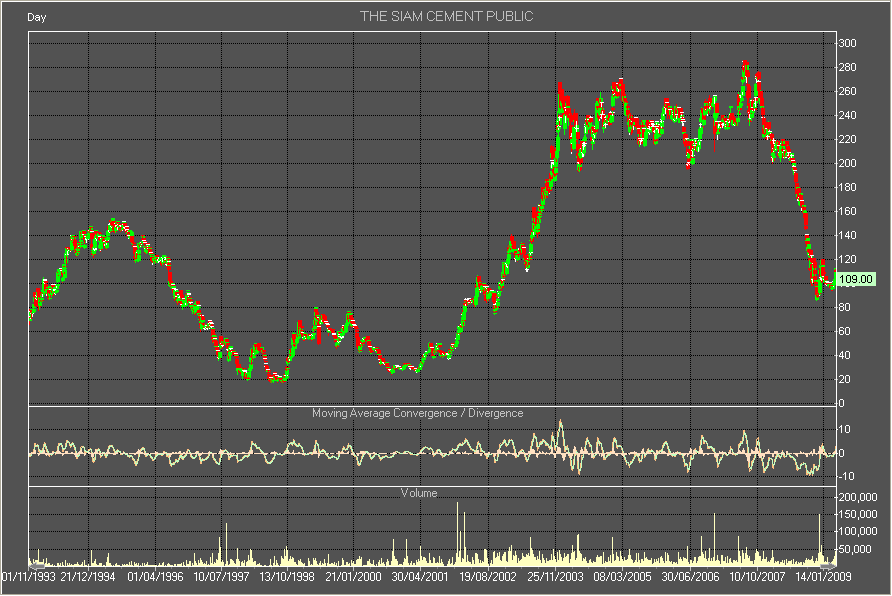Image resolution: width=892 pixels, height=596 pixels.
Task: Click the 240 price axis value
Action: pyautogui.click(x=848, y=115)
